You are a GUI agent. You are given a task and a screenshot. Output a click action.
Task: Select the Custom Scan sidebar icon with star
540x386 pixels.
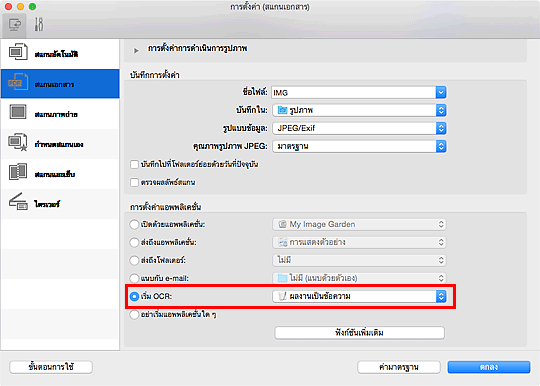[18, 142]
